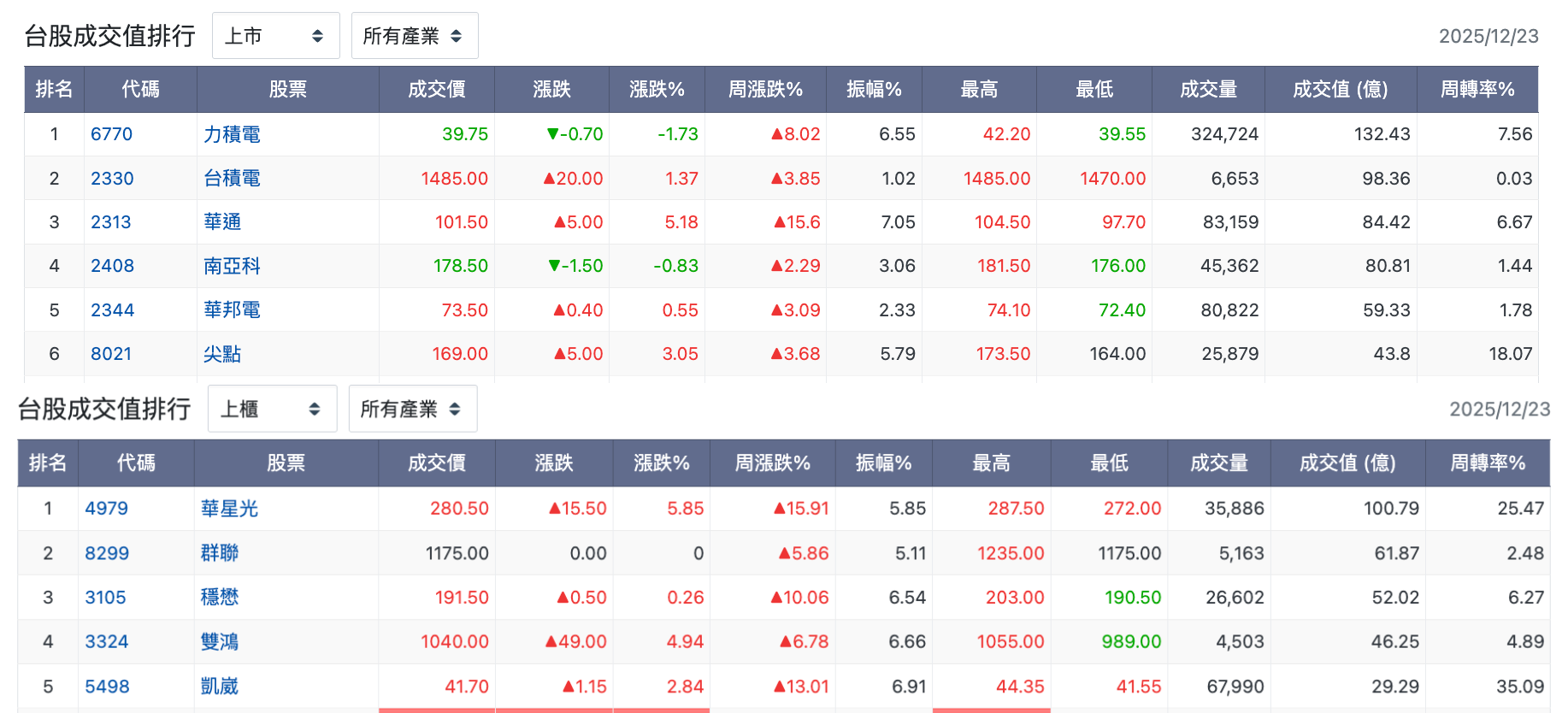Open the 上櫃 market dropdown
Image resolution: width=1568 pixels, height=713 pixels.
[x=272, y=409]
